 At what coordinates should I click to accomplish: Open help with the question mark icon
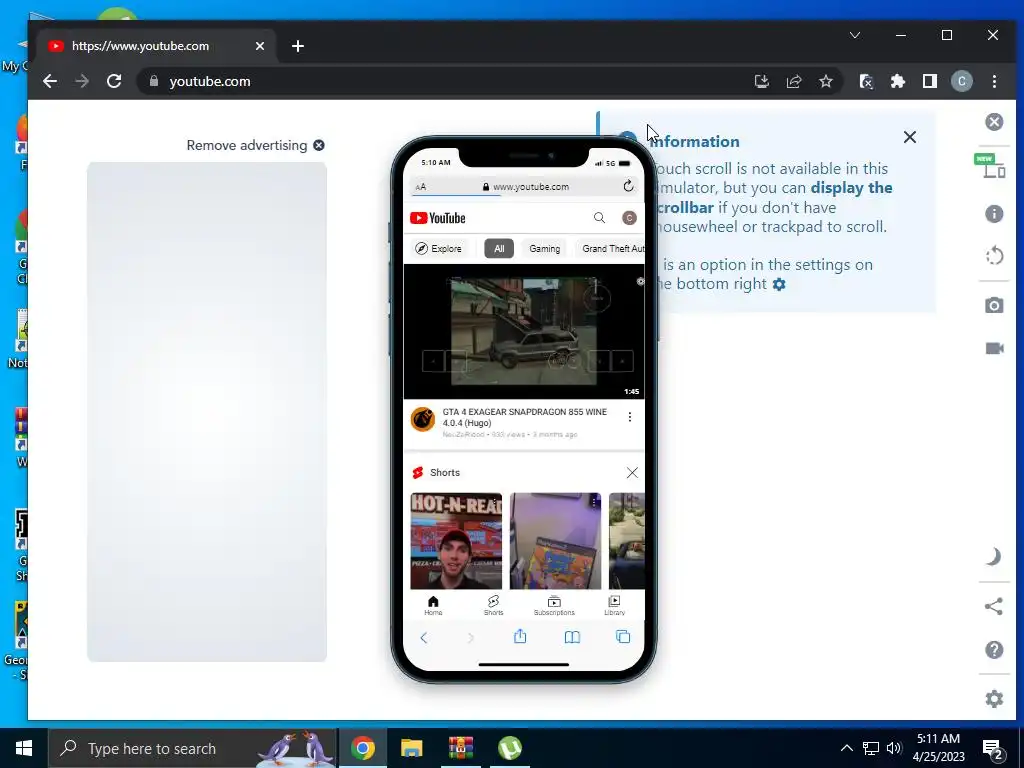click(994, 650)
